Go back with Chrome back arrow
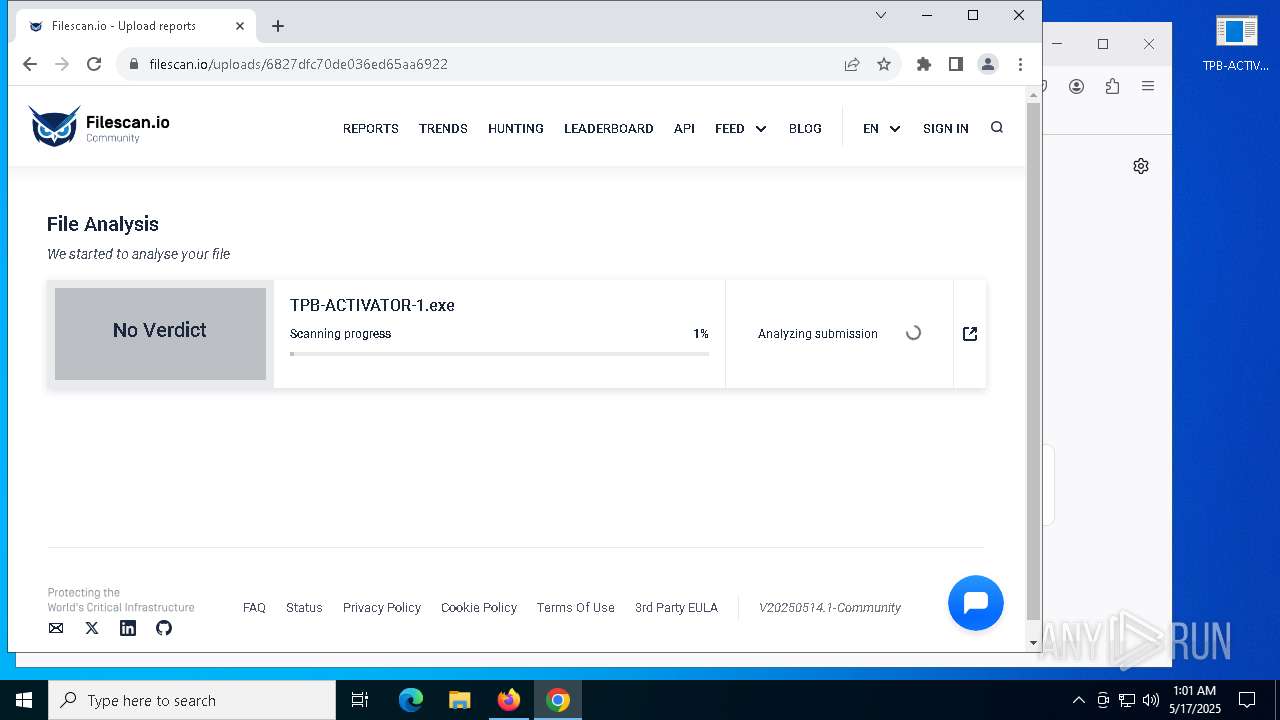1280x720 pixels. 29,64
